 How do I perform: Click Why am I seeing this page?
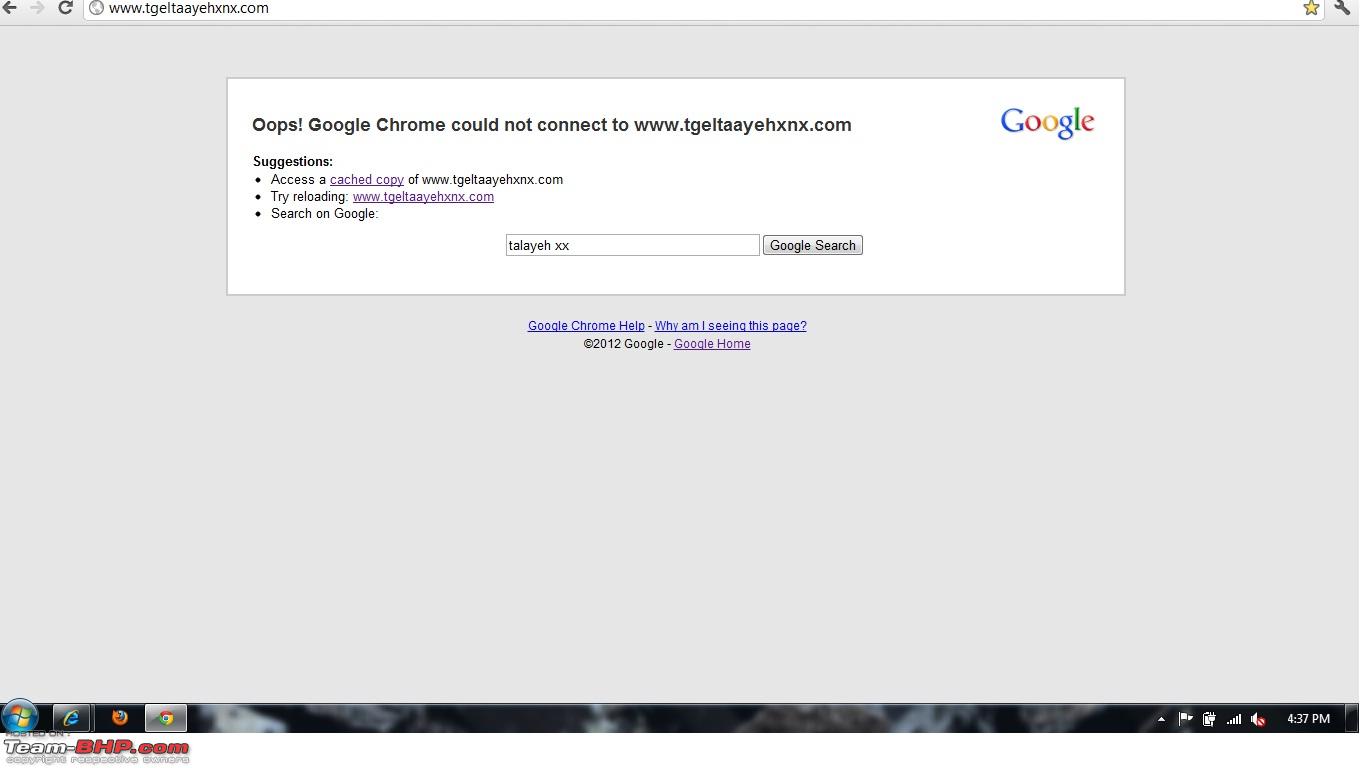pos(730,326)
